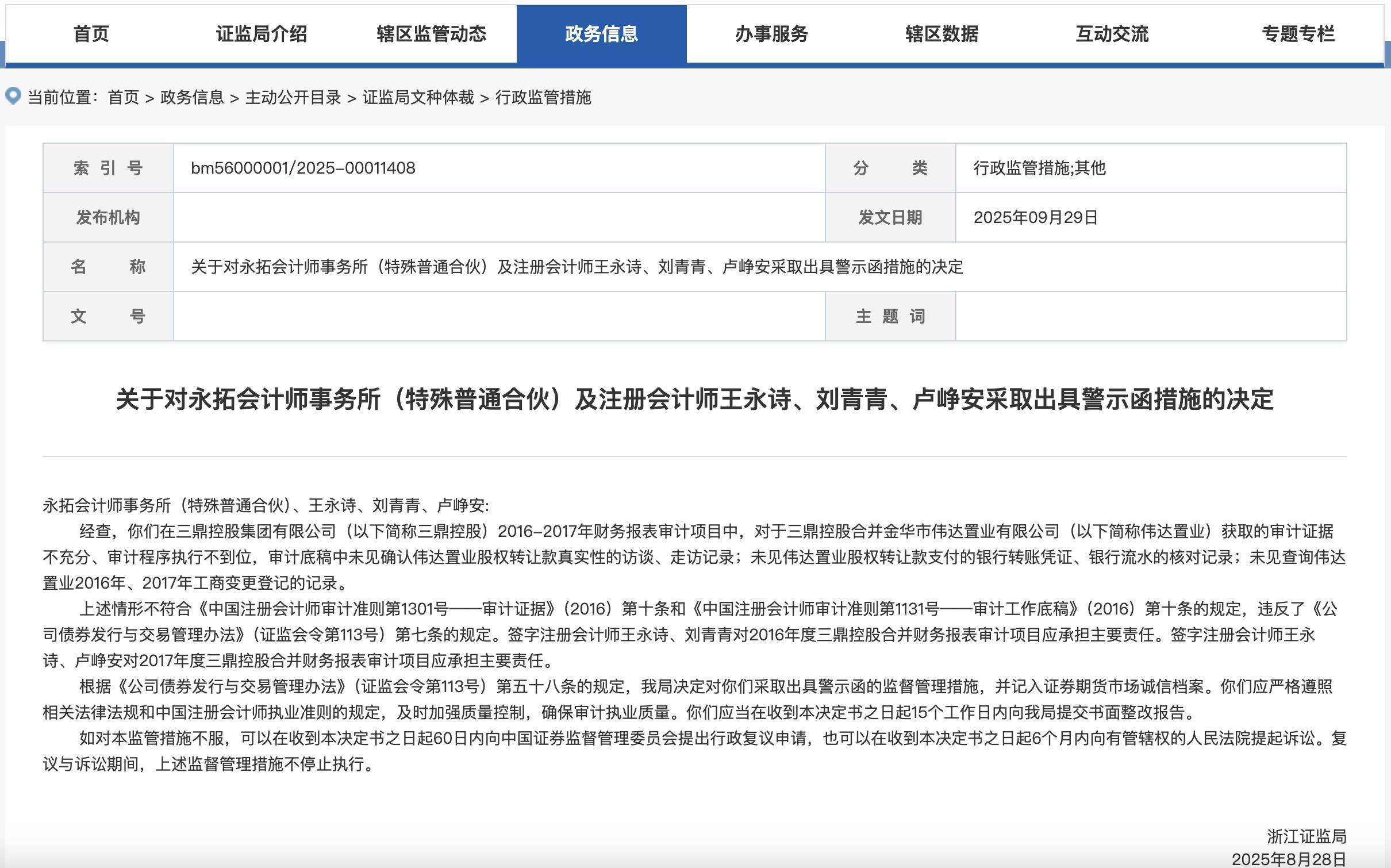Click 政务信息 breadcrumb link
Screen dimensions: 1391x868
click(192, 98)
